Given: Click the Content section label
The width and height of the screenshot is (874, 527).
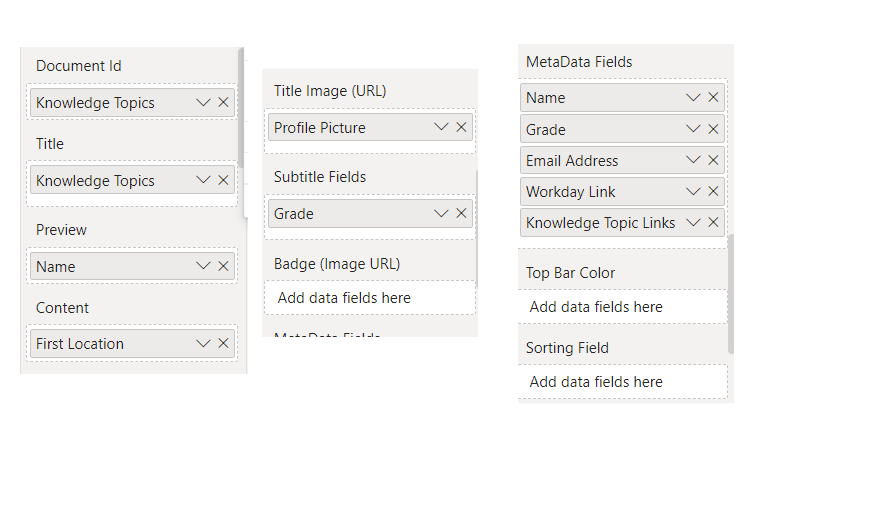Looking at the screenshot, I should click(62, 308).
